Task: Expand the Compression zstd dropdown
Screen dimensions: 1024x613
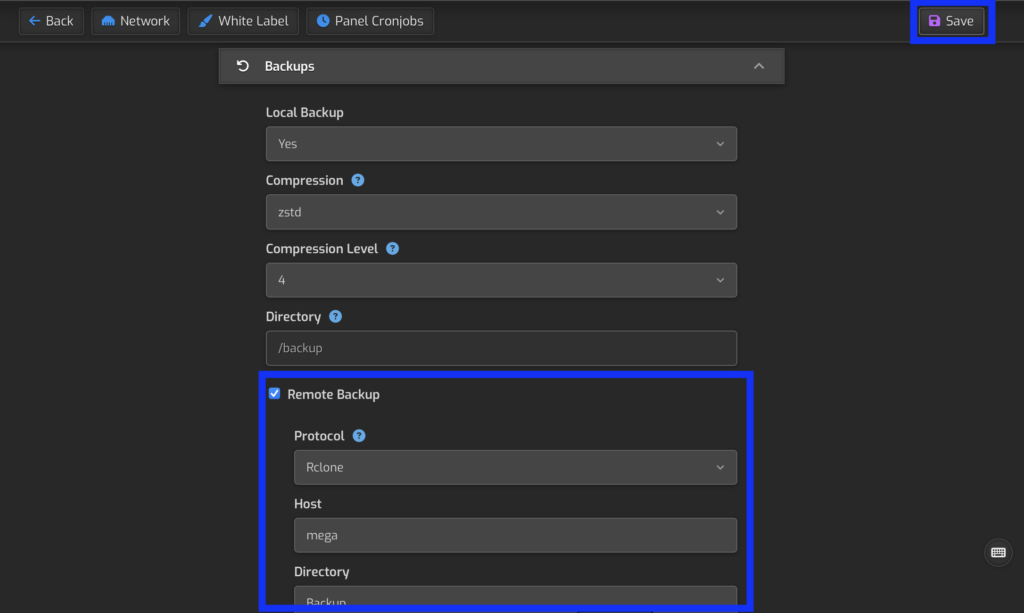Action: point(501,212)
